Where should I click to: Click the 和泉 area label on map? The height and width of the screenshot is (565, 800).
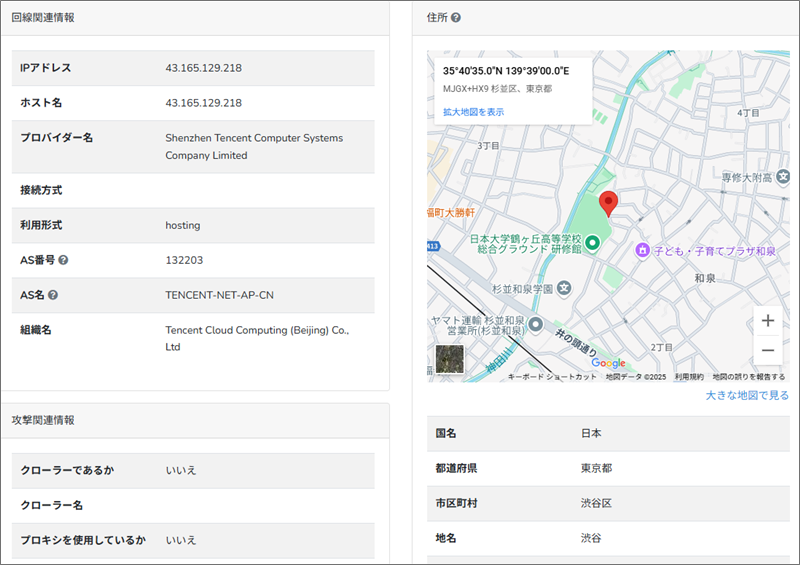[705, 278]
